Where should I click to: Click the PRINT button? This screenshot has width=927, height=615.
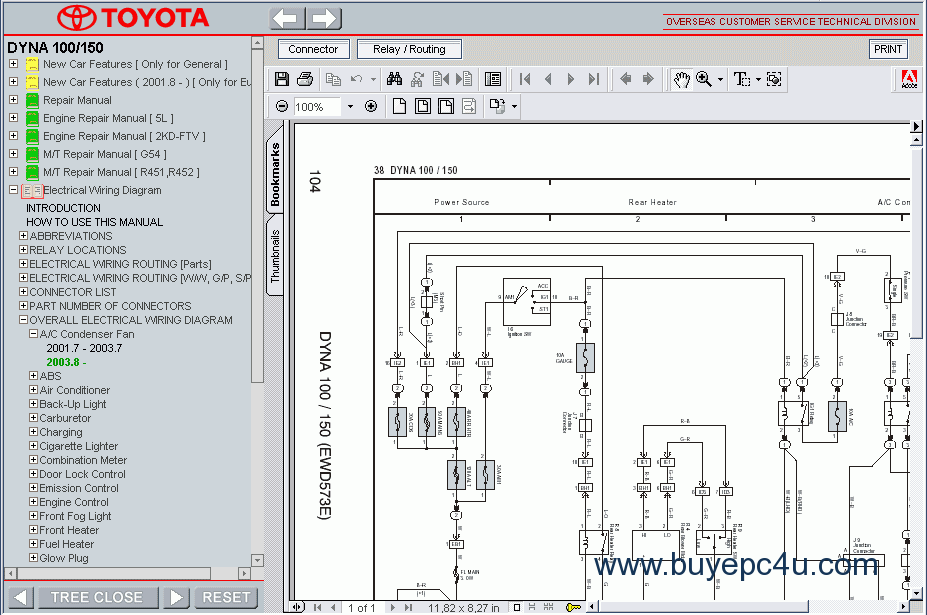click(x=888, y=49)
